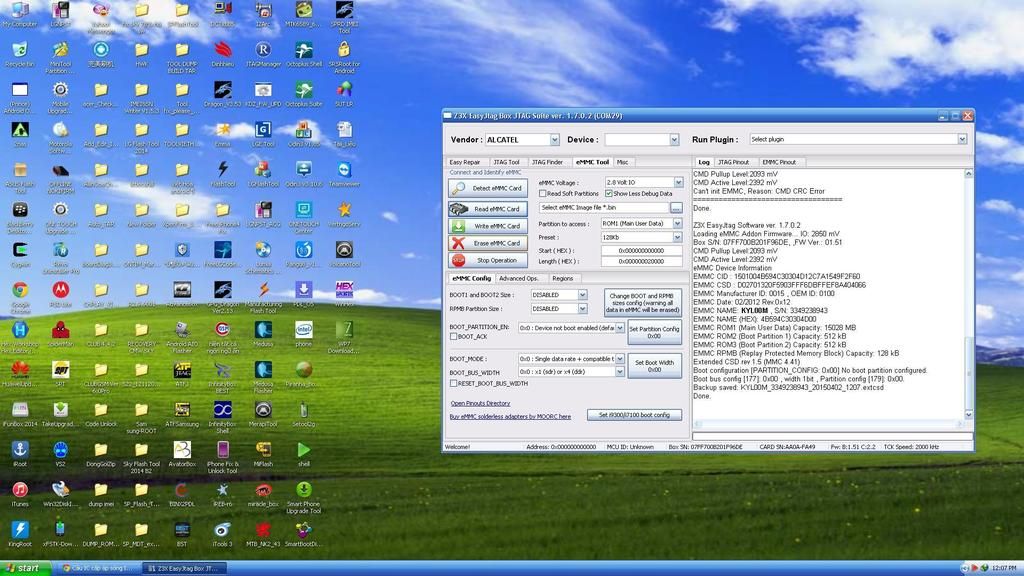The height and width of the screenshot is (576, 1024).
Task: Open the Run Plugin select dropdown
Action: coord(961,139)
